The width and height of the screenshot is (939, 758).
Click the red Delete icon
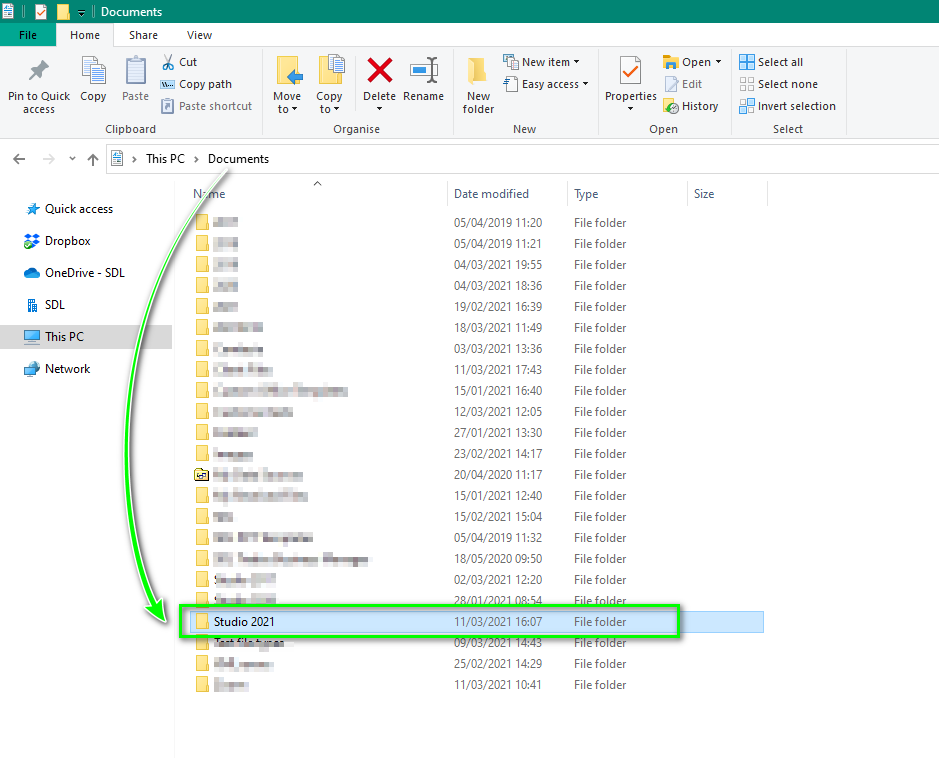(379, 72)
